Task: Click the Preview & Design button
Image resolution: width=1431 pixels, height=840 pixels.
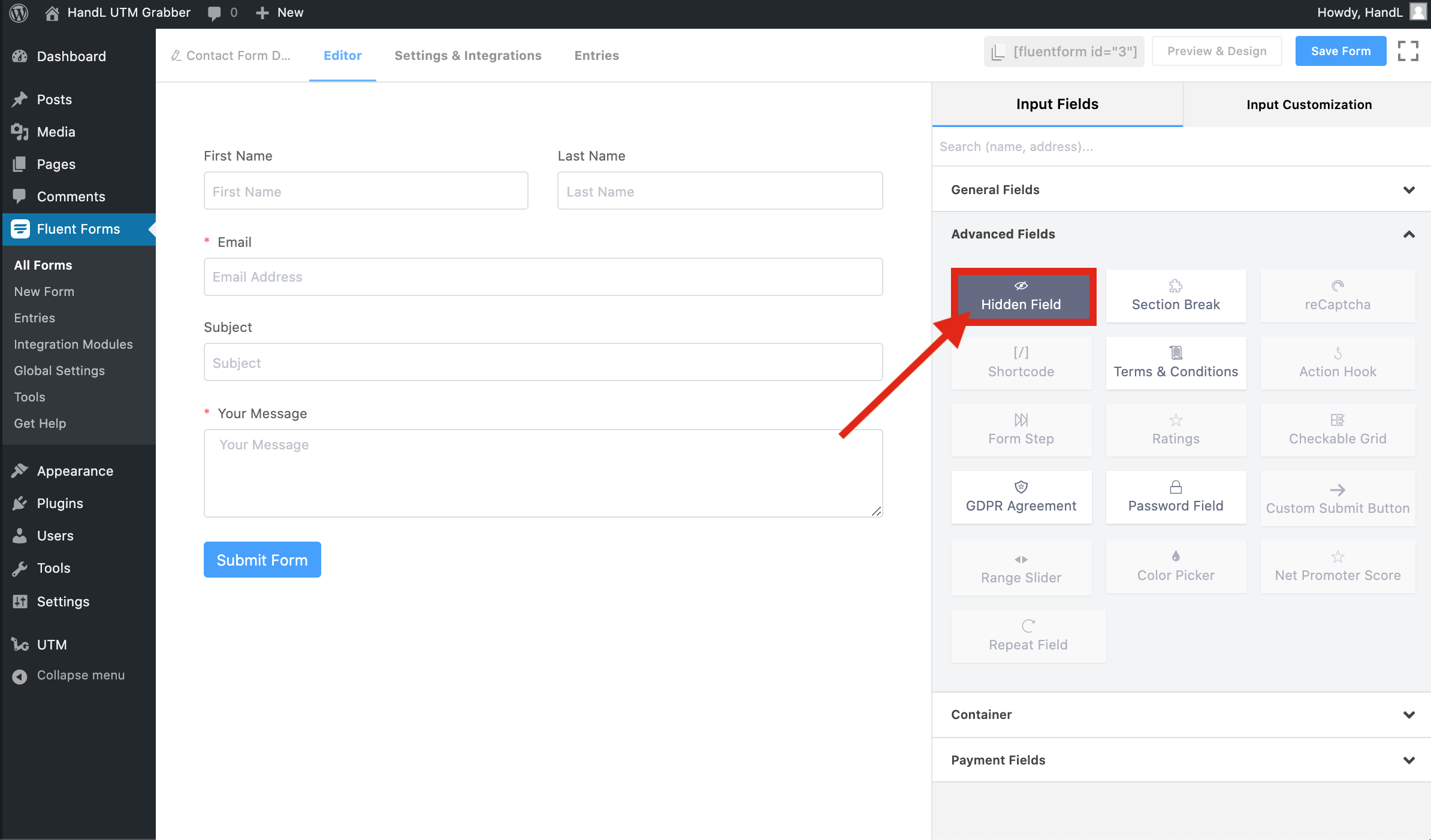Action: tap(1216, 52)
